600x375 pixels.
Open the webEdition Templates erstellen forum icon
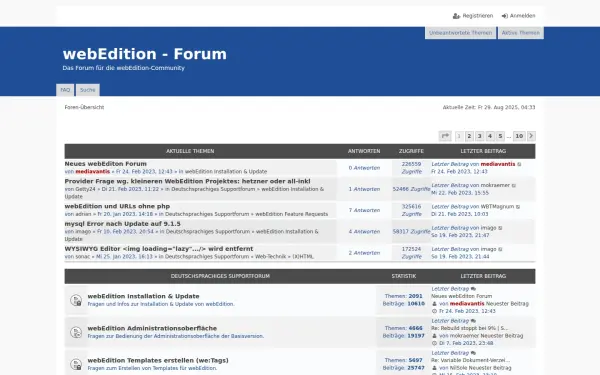76,364
